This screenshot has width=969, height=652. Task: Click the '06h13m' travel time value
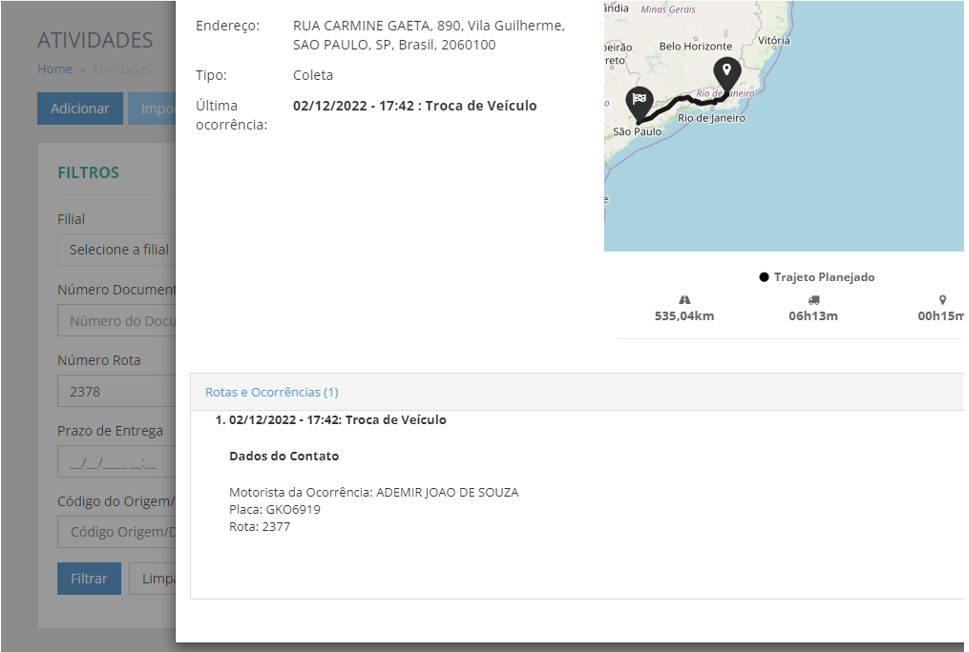813,316
